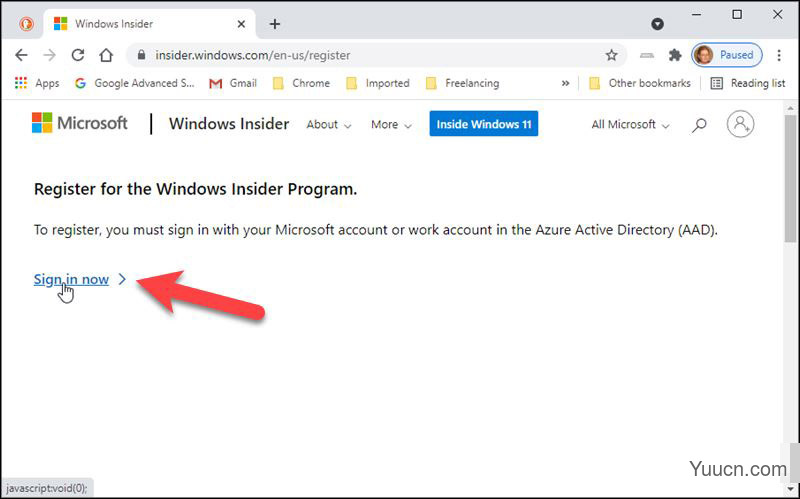Go to the Windows Insider home link
The height and width of the screenshot is (499, 800).
[x=229, y=123]
